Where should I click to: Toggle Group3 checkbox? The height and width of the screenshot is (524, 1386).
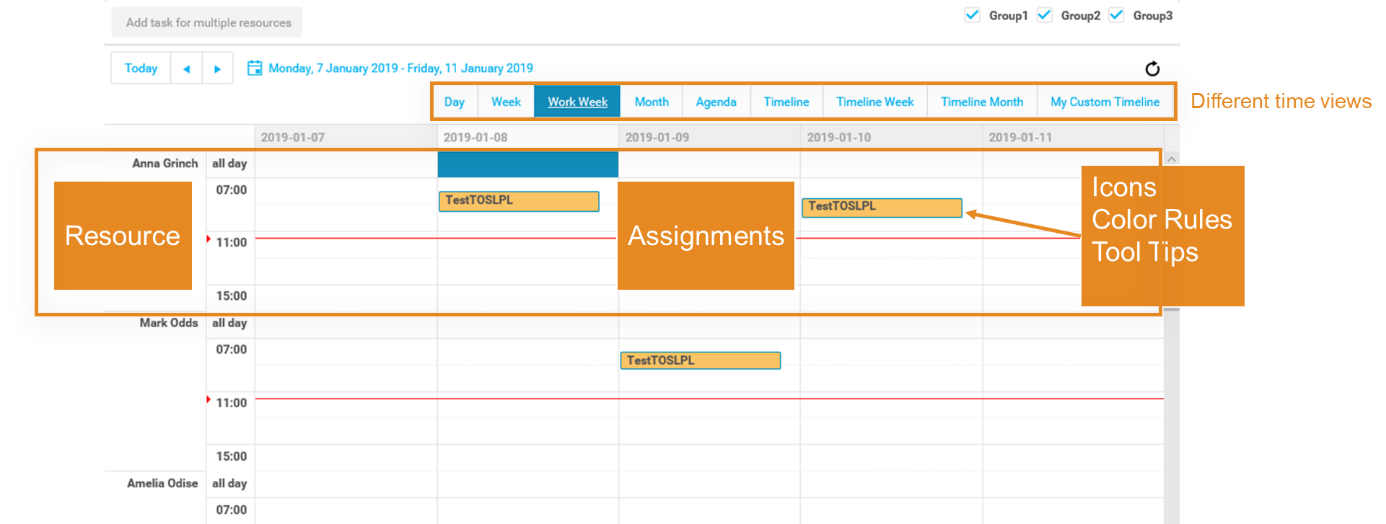tap(1116, 15)
